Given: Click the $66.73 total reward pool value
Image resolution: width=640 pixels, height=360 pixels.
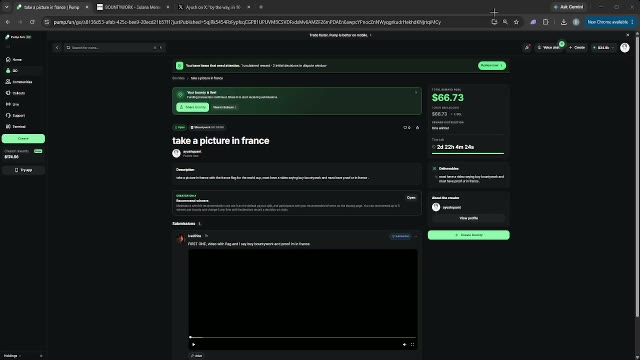Looking at the screenshot, I should pos(448,98).
